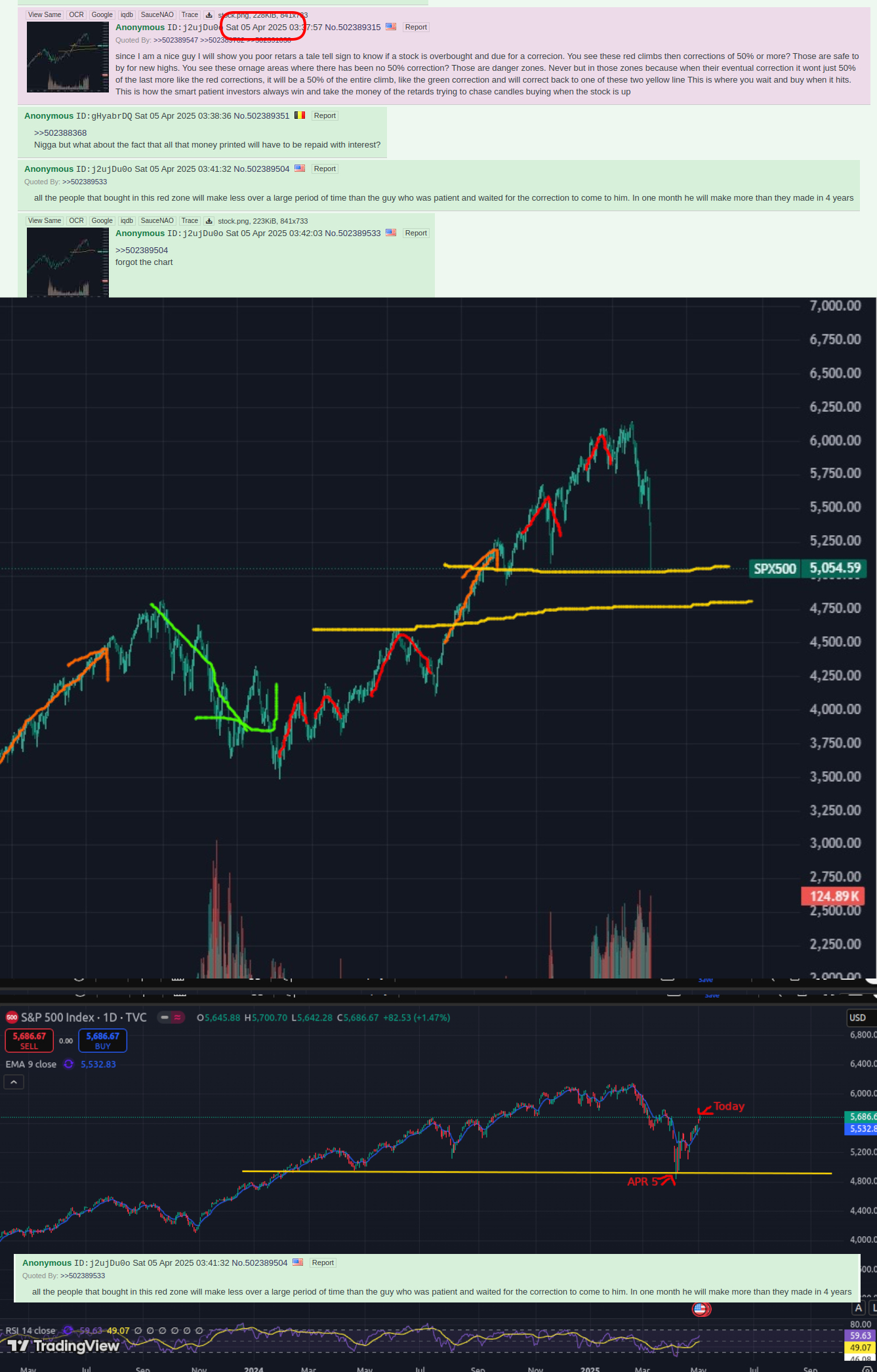Report post No.502389533
Screen dimensions: 877x1372
[416, 233]
